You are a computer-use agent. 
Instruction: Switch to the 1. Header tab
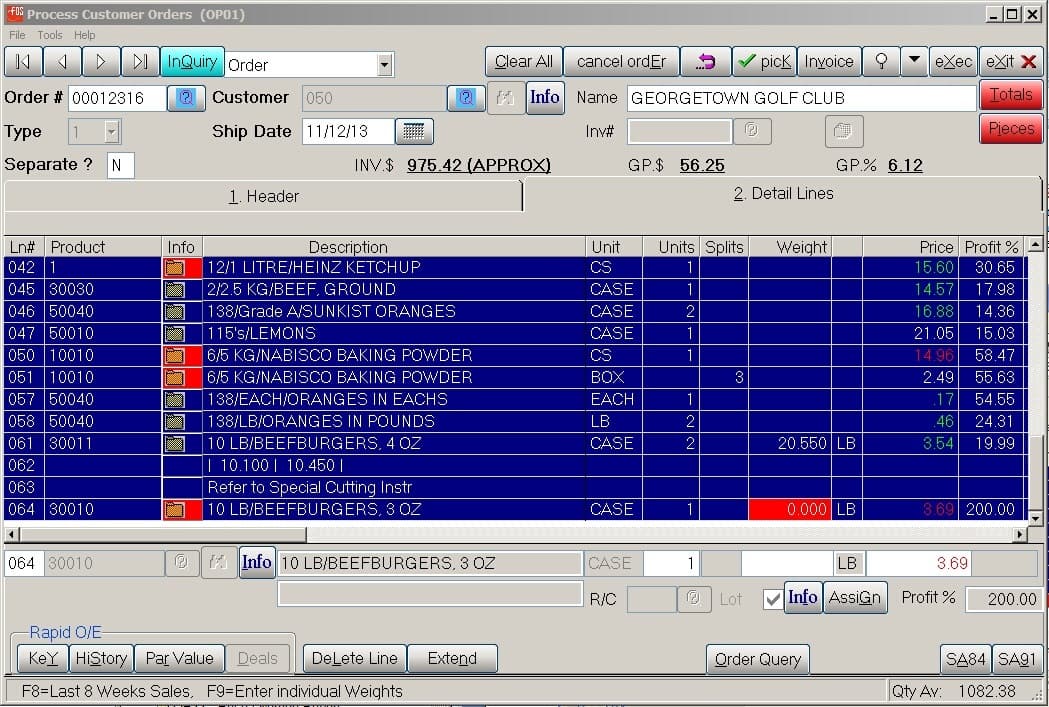263,197
